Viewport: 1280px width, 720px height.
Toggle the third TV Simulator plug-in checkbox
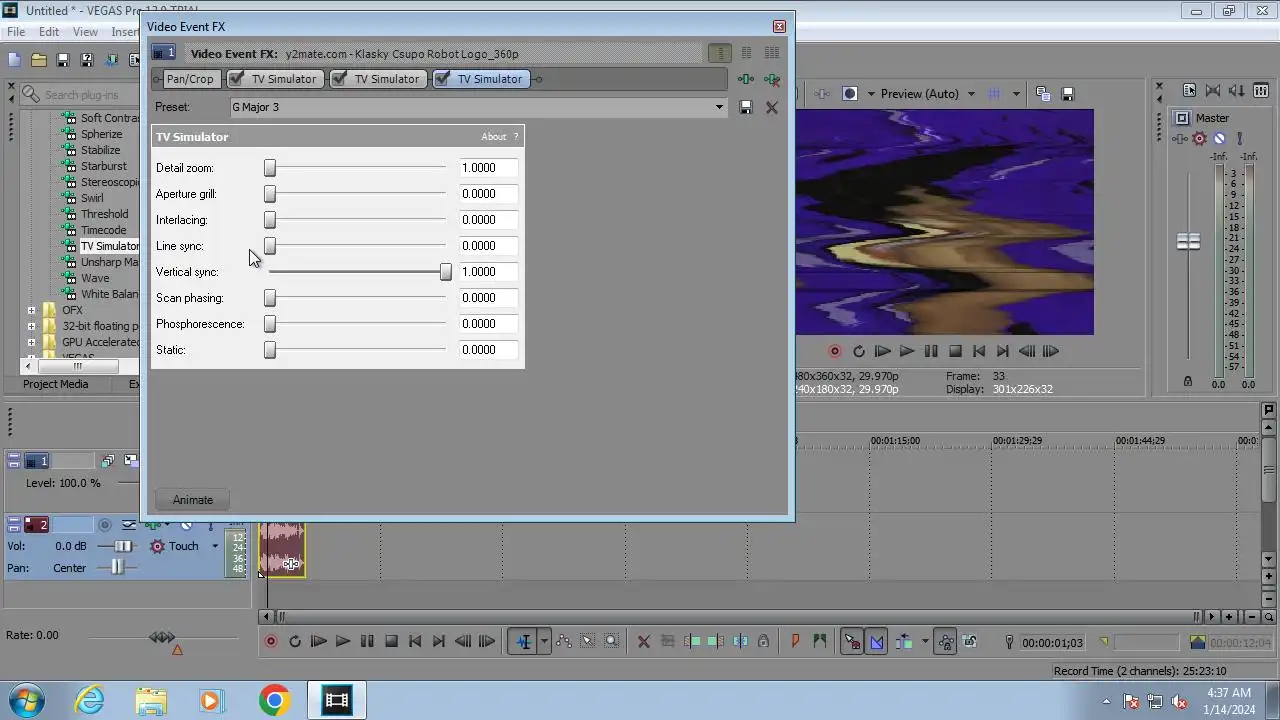[x=443, y=79]
